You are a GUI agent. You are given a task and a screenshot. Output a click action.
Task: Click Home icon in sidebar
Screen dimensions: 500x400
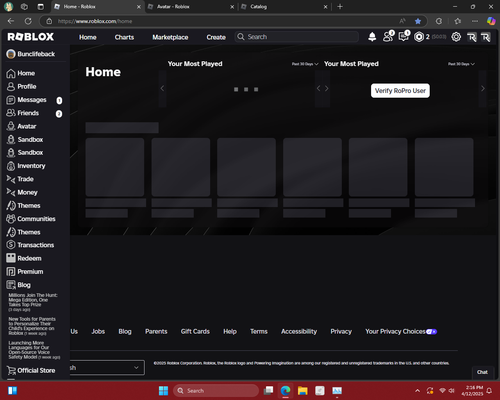(x=11, y=73)
